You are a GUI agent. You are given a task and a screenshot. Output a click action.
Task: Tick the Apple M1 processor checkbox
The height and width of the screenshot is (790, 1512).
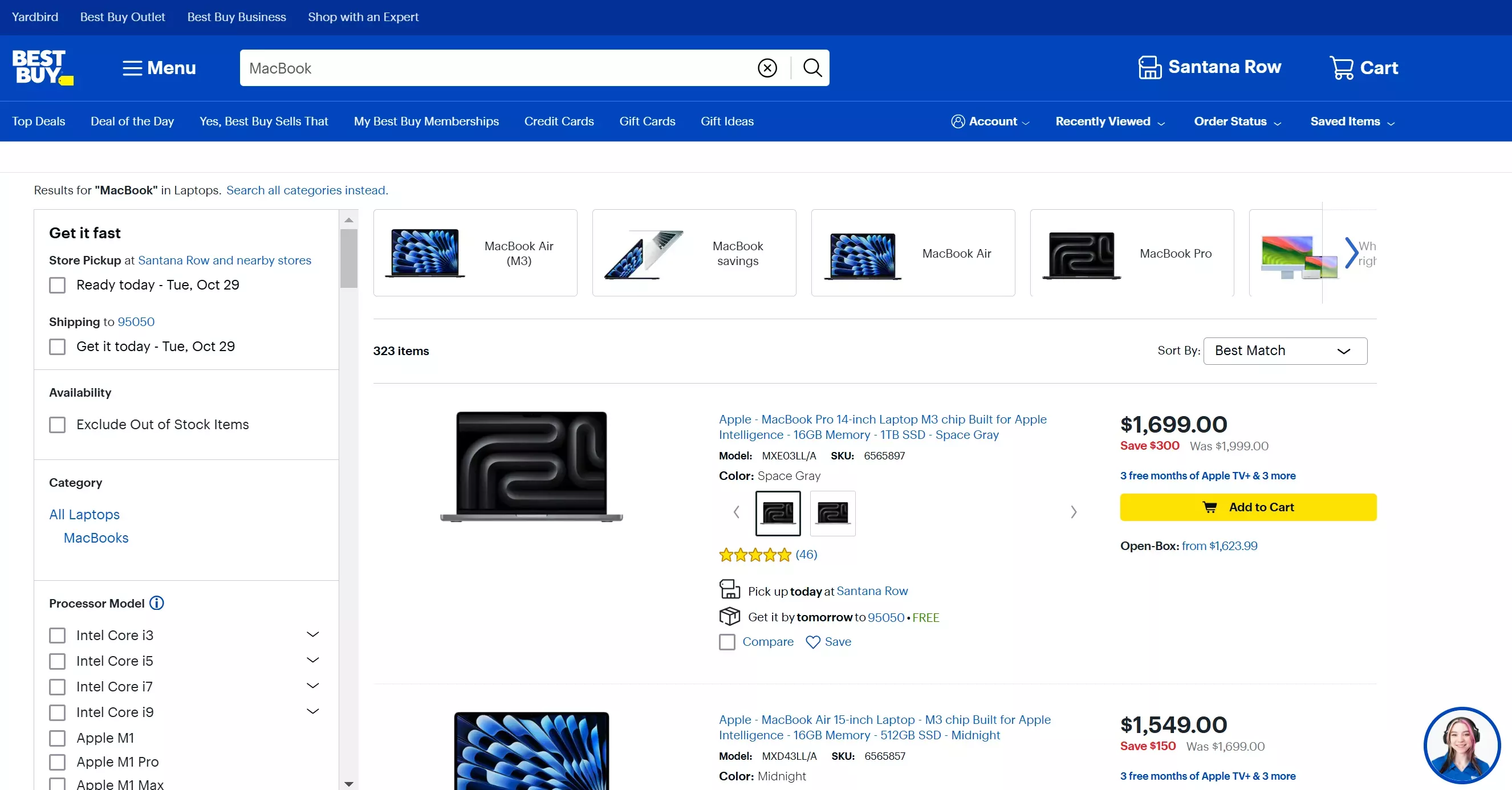coord(58,738)
